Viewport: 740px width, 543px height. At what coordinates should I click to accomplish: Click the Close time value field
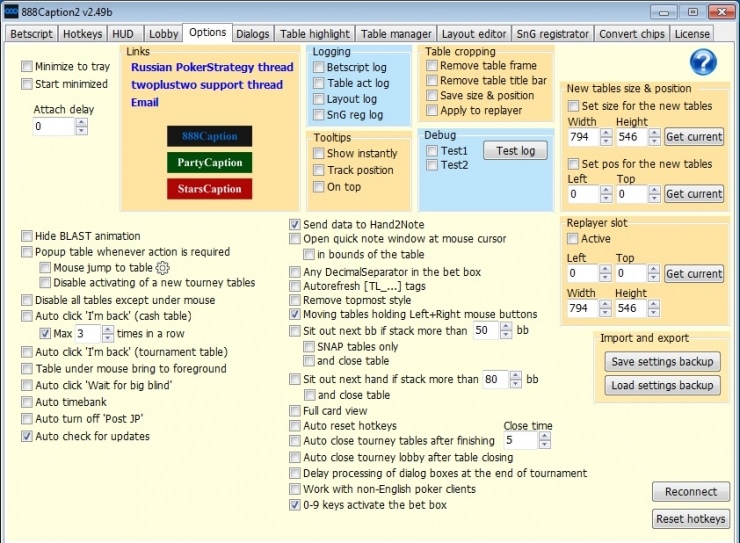click(521, 441)
